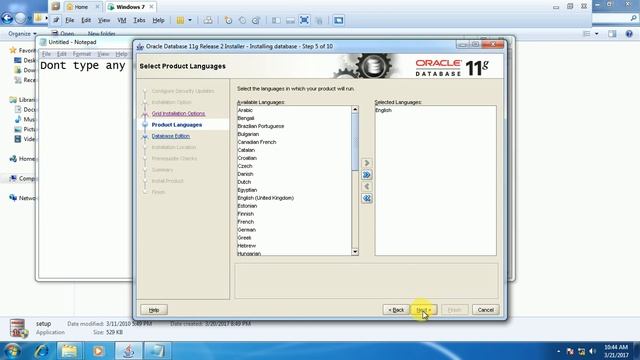
Task: Click the Available Languages scrollbar thumb
Action: [x=355, y=142]
